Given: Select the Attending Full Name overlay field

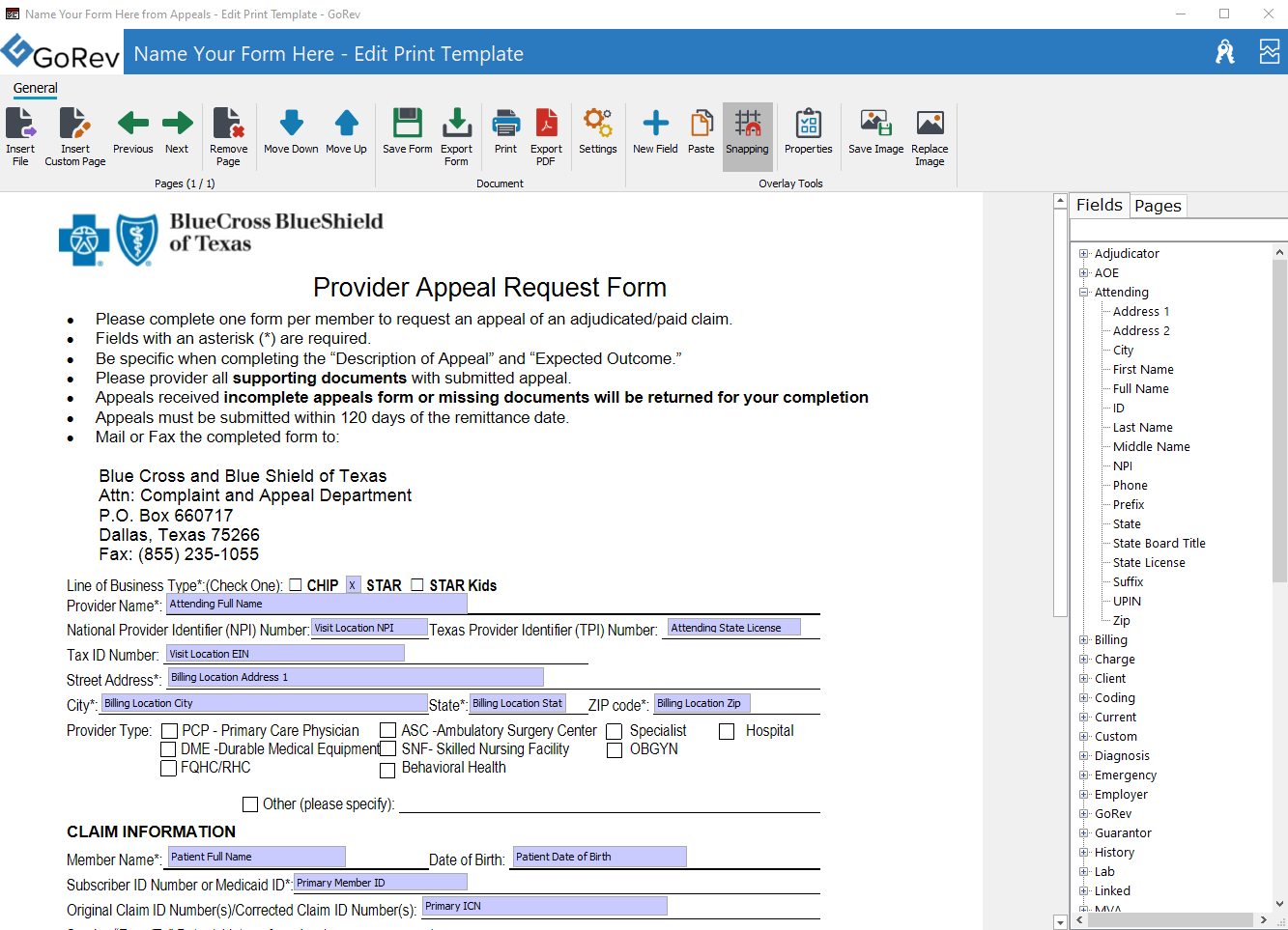Looking at the screenshot, I should coord(317,605).
